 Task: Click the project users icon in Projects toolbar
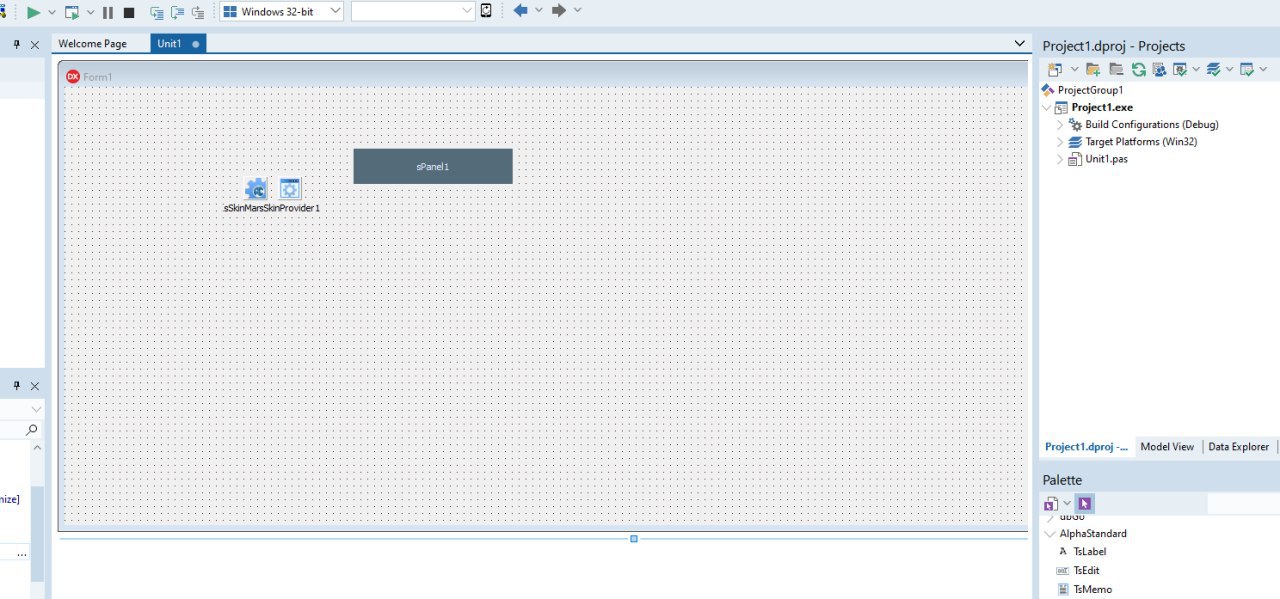pyautogui.click(x=1159, y=69)
